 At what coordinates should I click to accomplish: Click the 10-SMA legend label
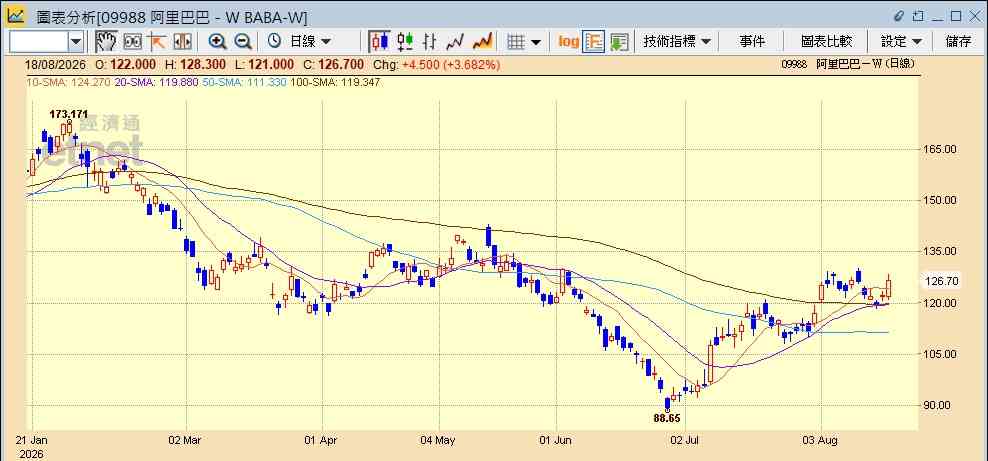point(69,82)
